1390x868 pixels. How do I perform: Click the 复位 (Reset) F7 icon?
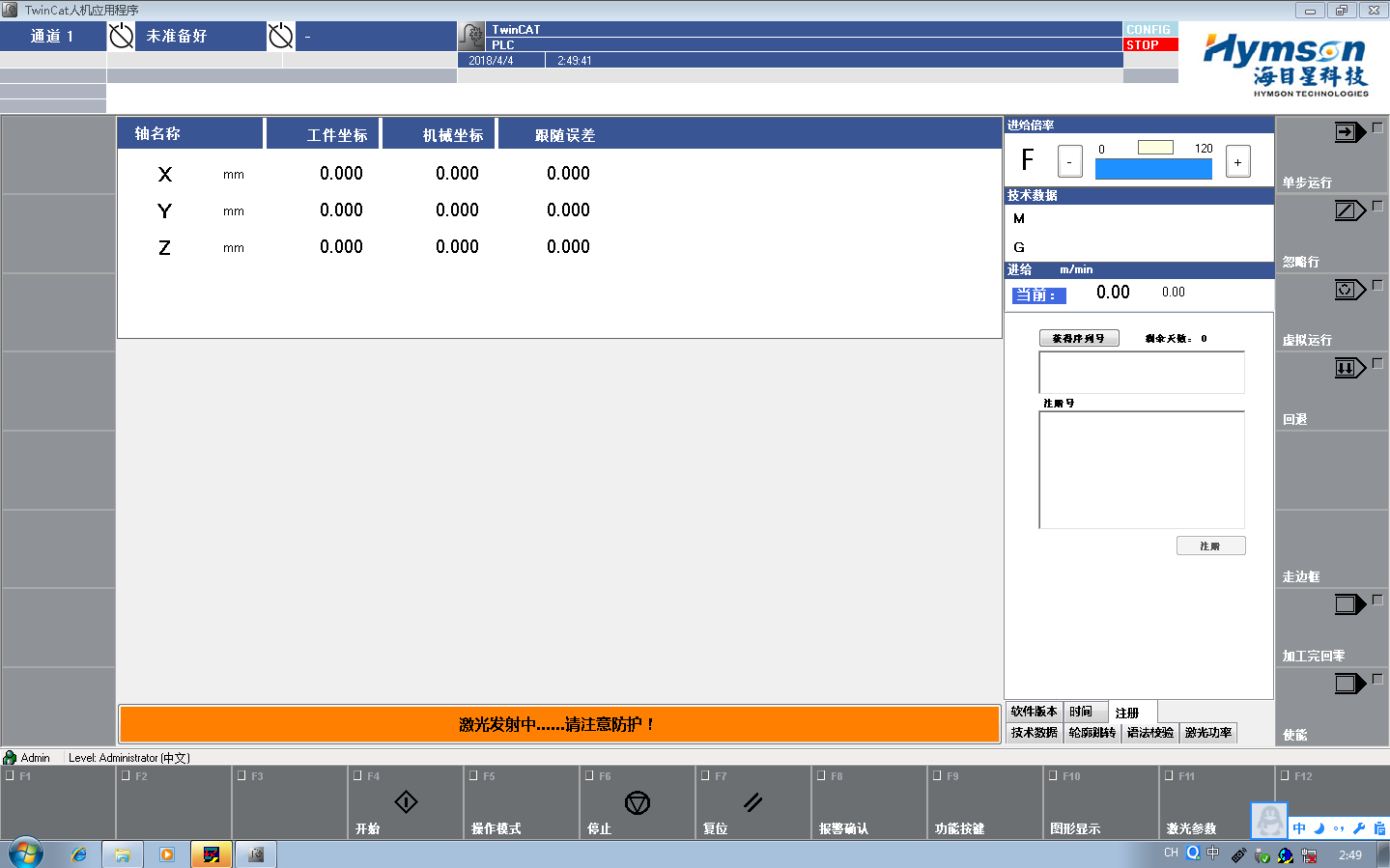point(752,802)
